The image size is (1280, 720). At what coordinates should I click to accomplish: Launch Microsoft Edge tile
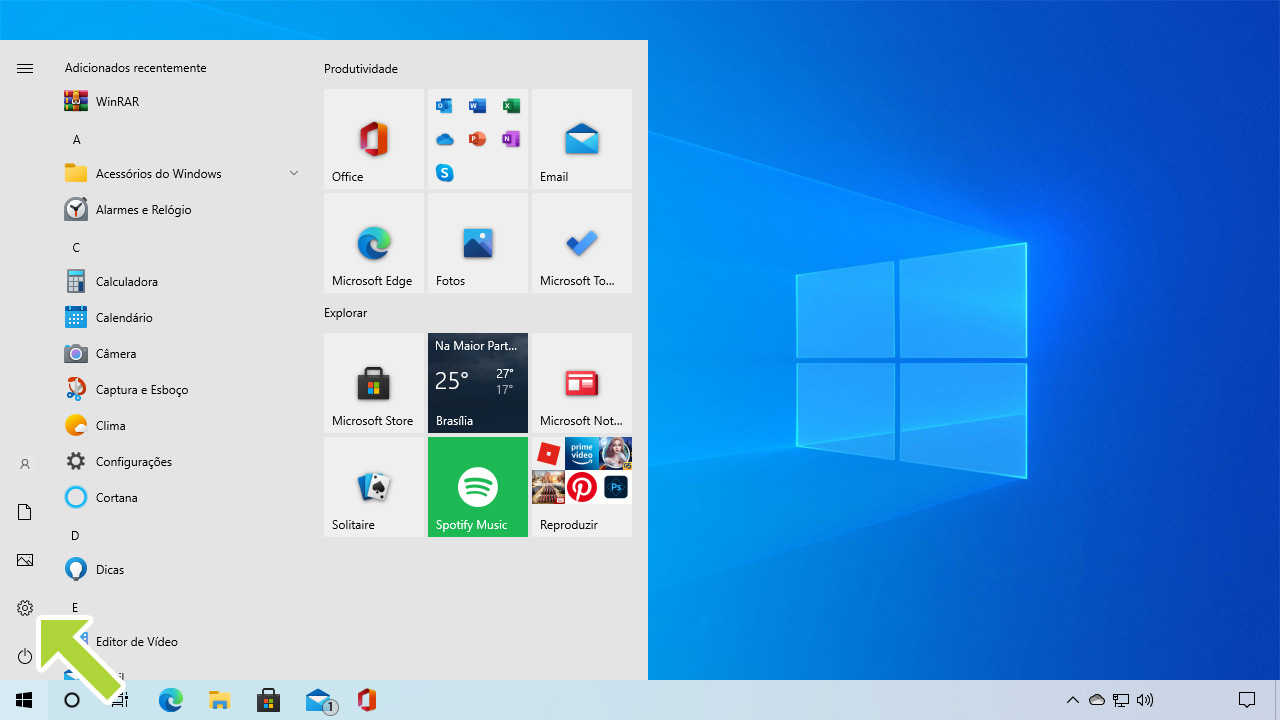click(374, 243)
